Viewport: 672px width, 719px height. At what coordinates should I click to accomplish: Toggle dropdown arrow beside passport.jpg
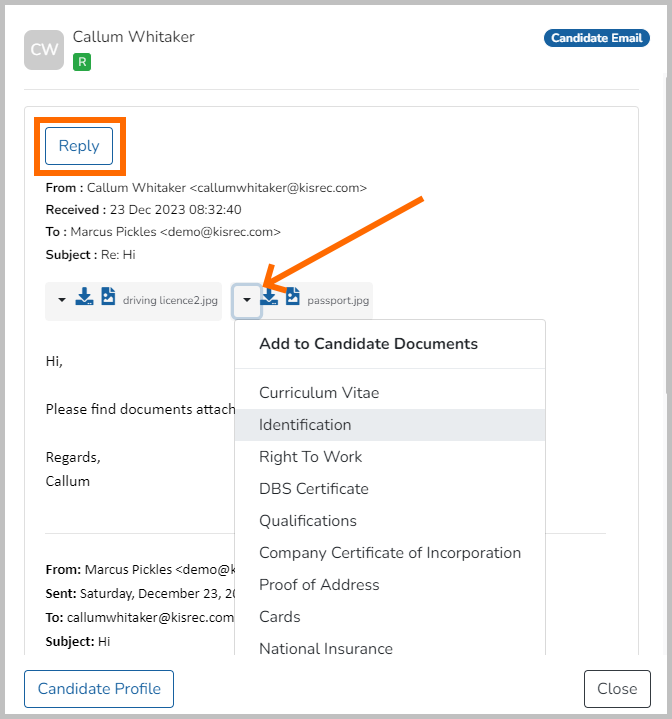[247, 299]
